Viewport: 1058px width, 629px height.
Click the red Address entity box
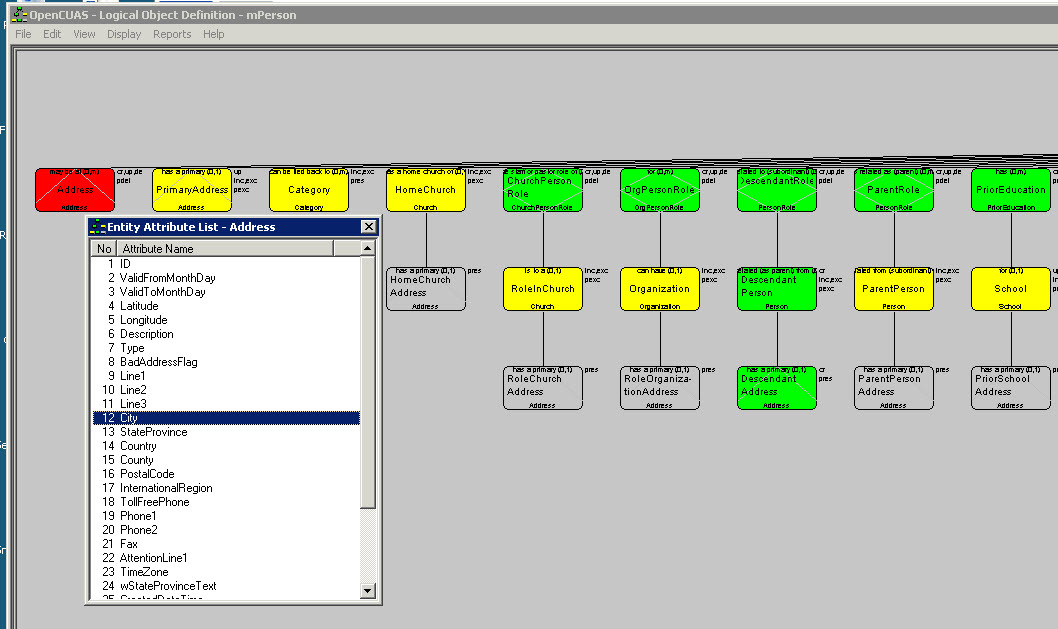(74, 190)
